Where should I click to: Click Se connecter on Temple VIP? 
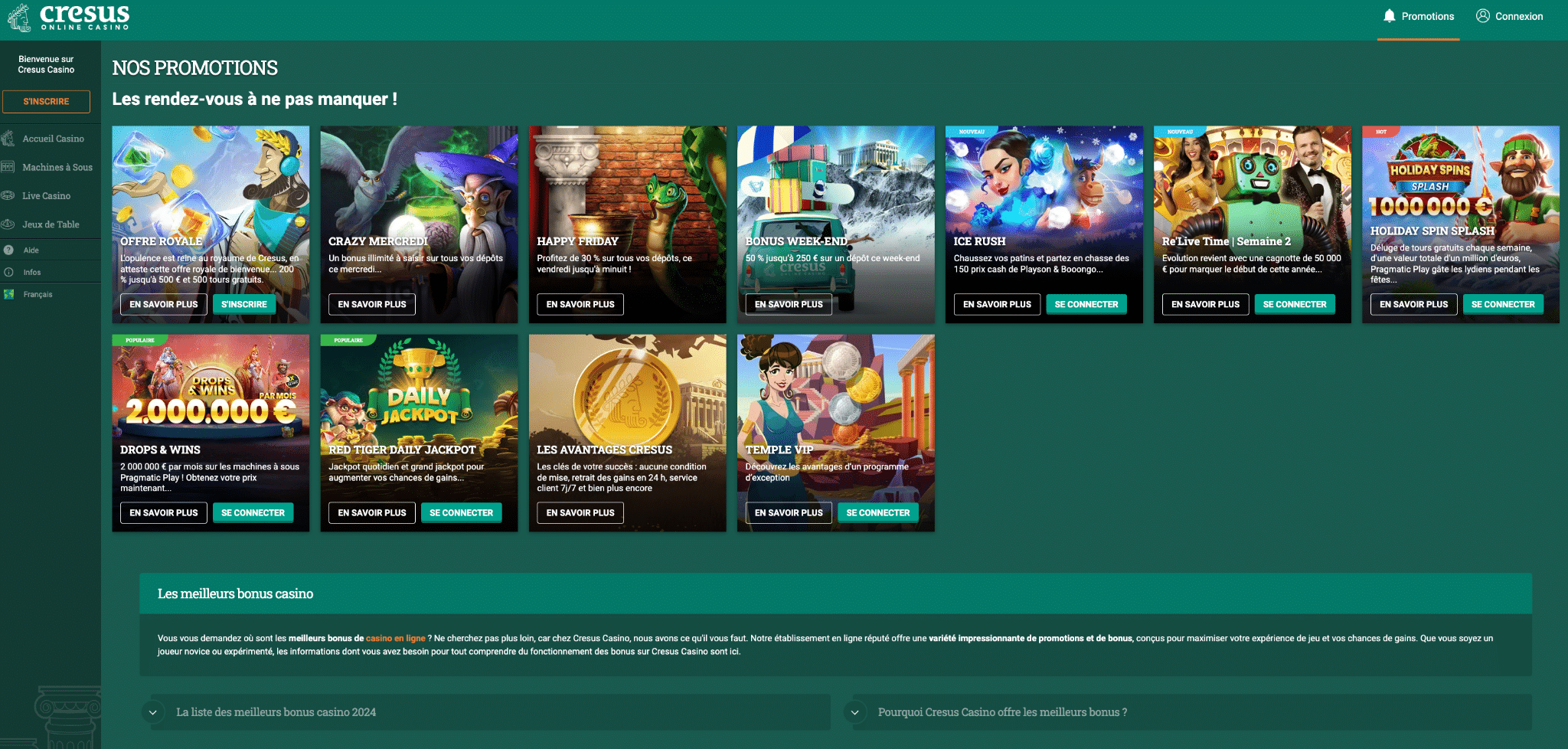[x=878, y=512]
